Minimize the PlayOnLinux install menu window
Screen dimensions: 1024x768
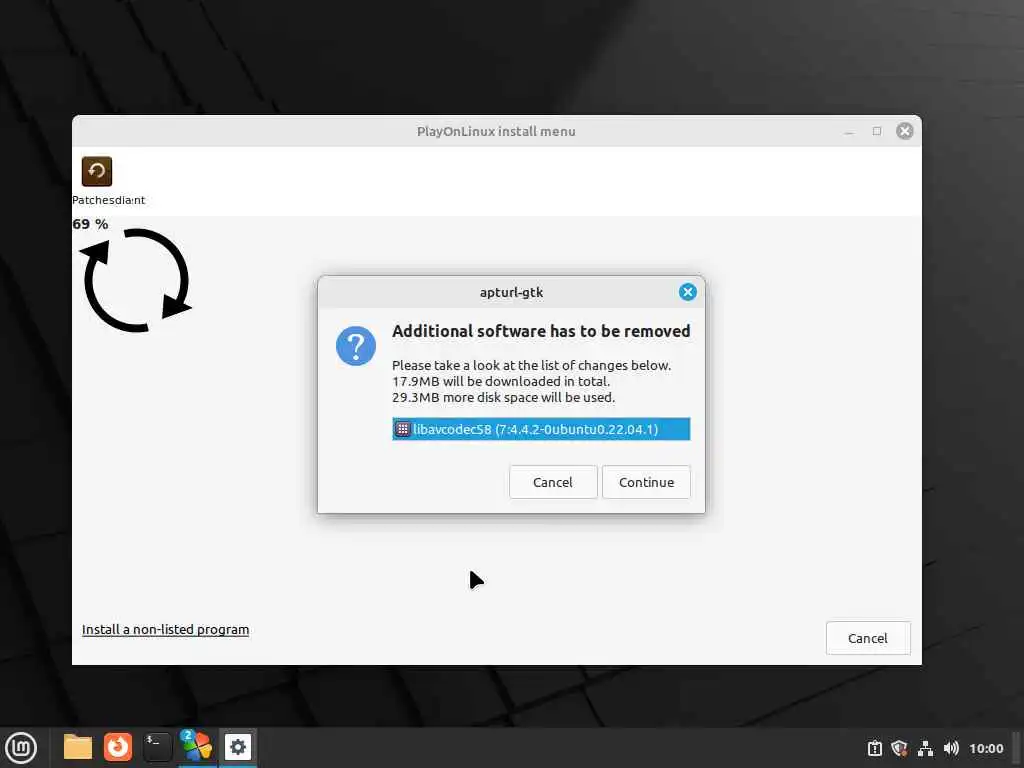click(849, 131)
